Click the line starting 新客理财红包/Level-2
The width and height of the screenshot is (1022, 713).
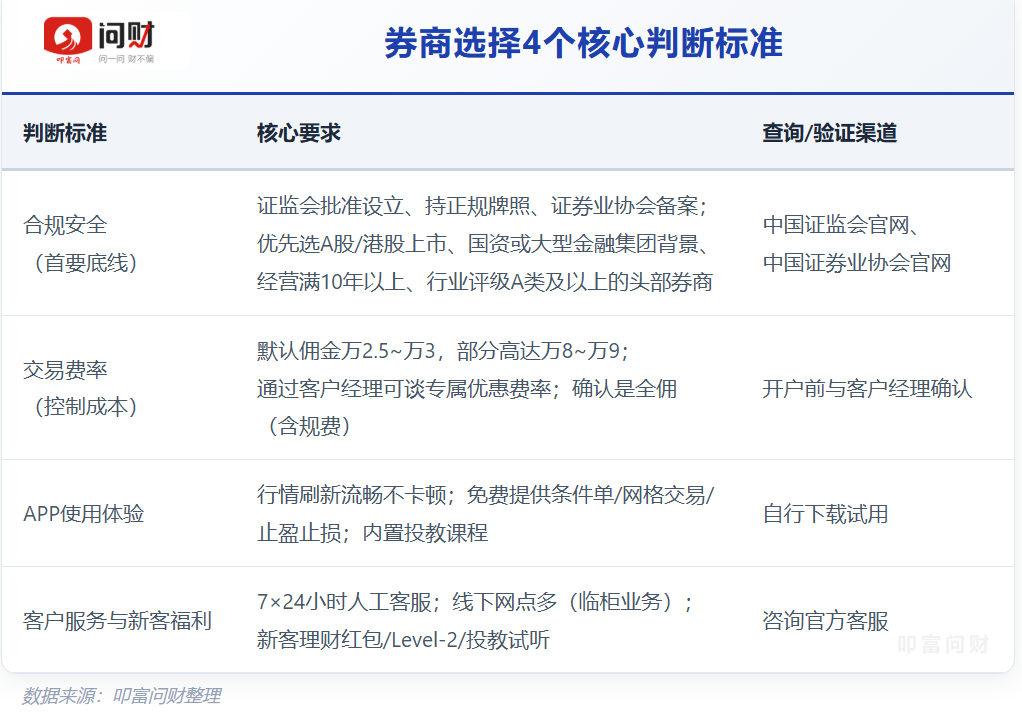pos(403,640)
